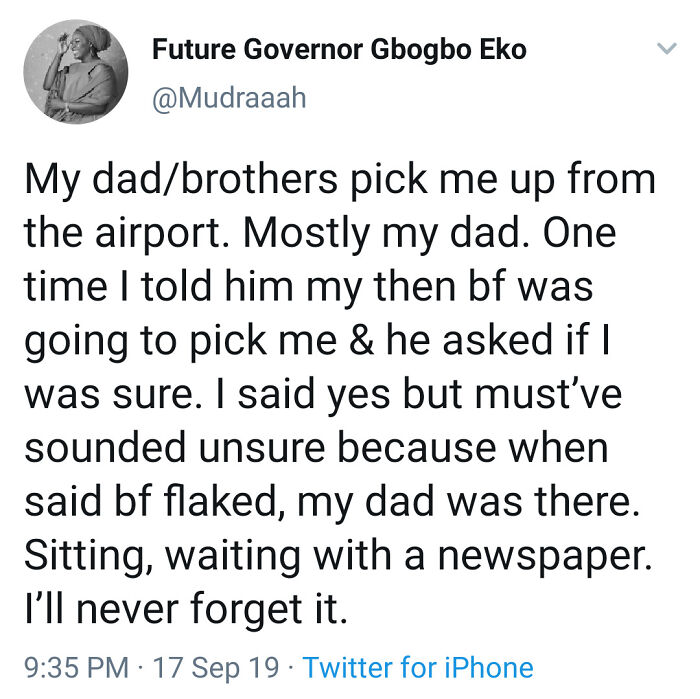
Task: Click "I'll never forget it." line
Action: point(186,609)
